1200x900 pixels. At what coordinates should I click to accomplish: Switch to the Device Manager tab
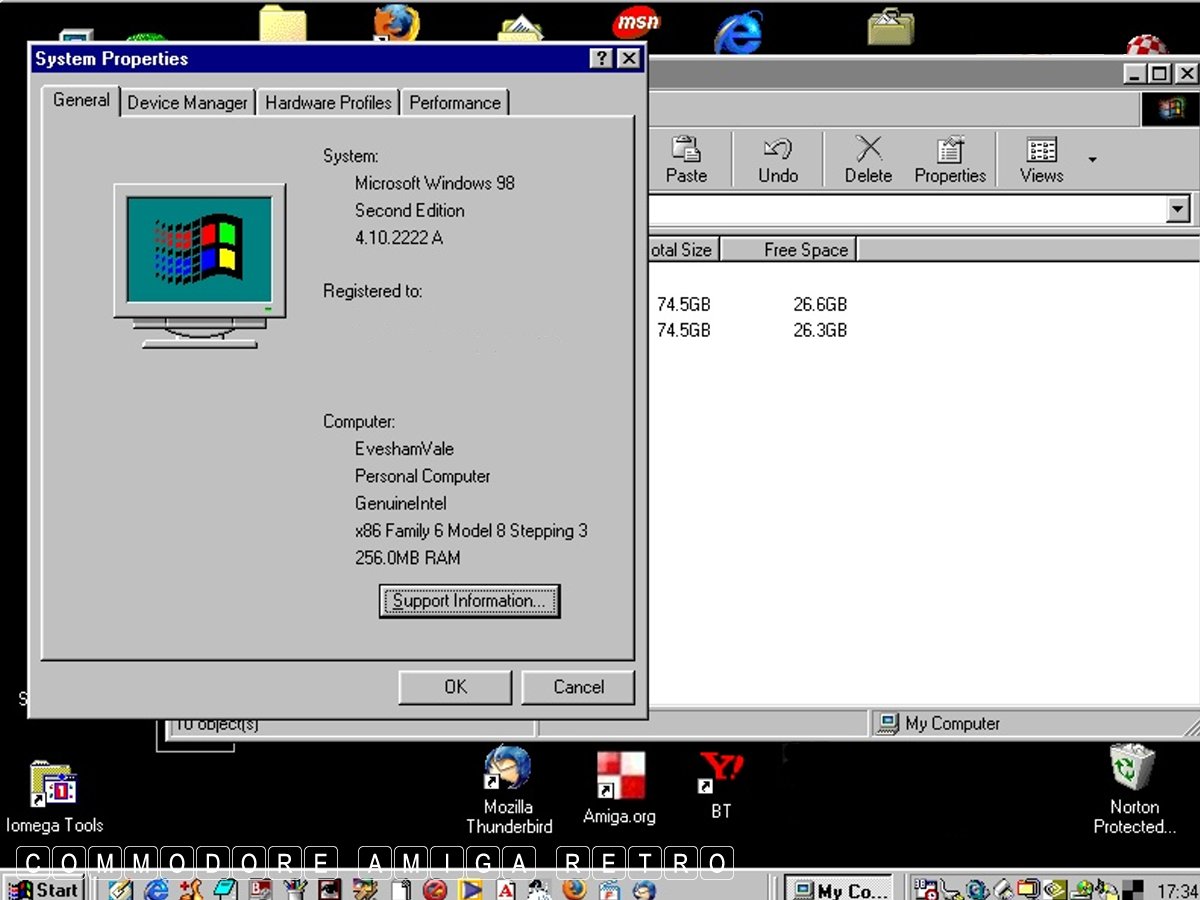(x=187, y=103)
